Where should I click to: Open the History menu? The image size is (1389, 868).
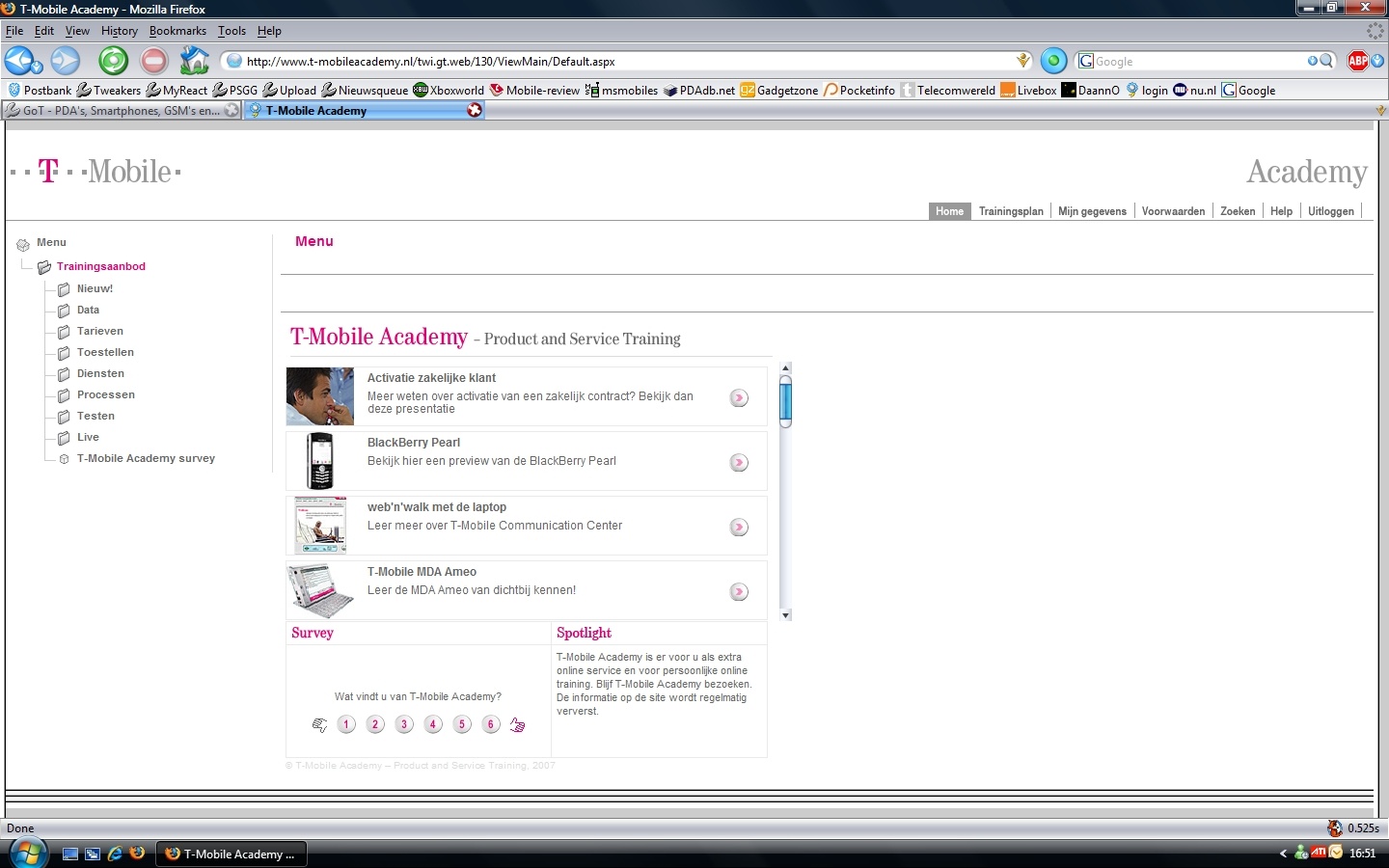coord(120,31)
